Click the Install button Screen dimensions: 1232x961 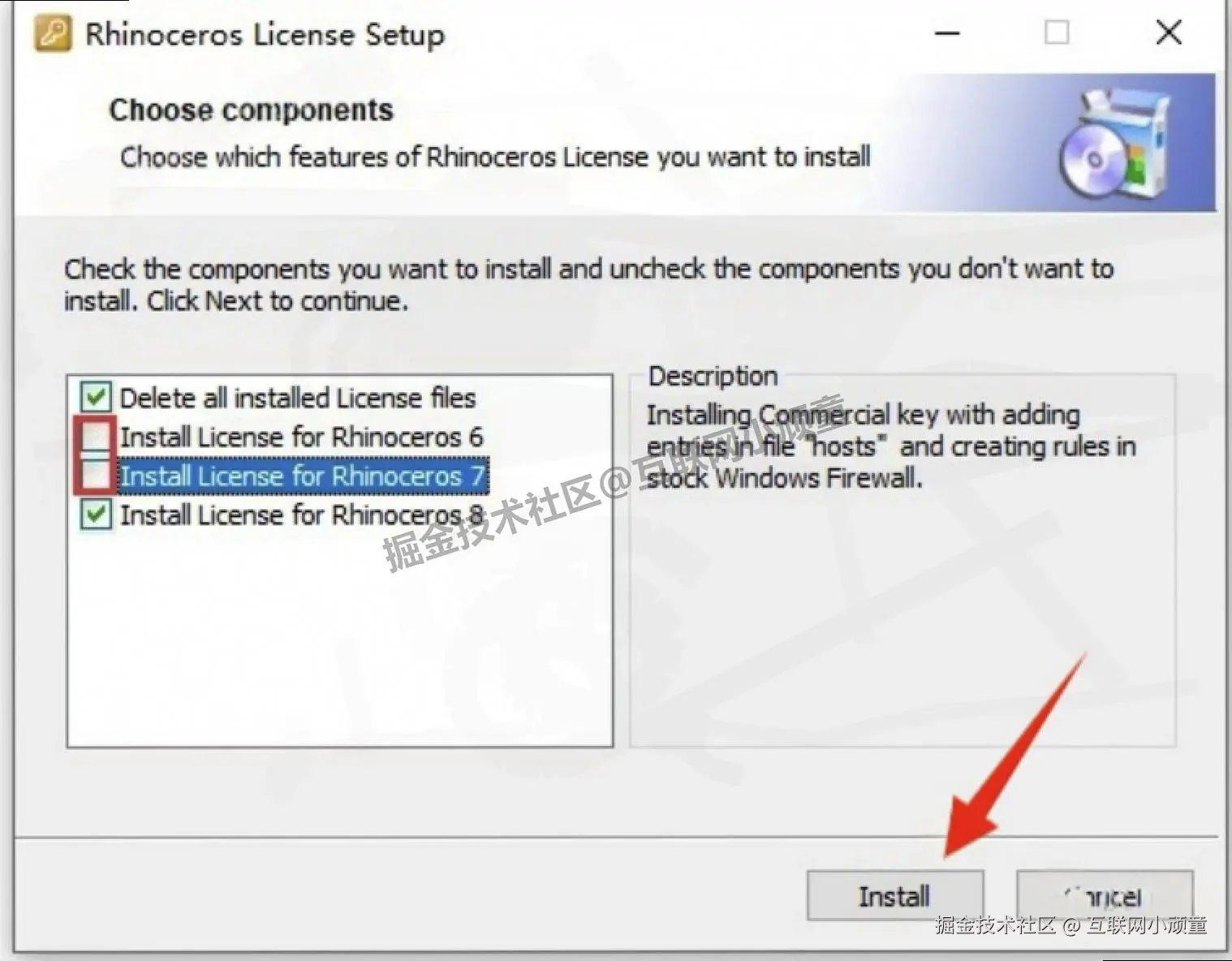[895, 896]
